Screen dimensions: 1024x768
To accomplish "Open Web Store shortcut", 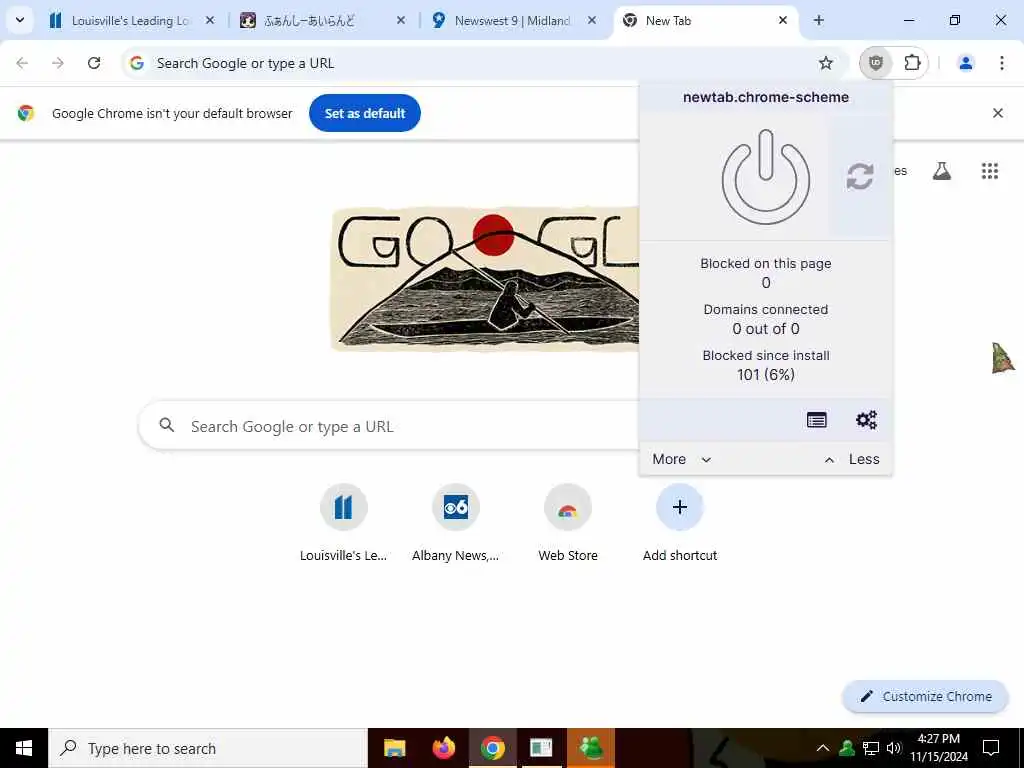I will [x=568, y=524].
